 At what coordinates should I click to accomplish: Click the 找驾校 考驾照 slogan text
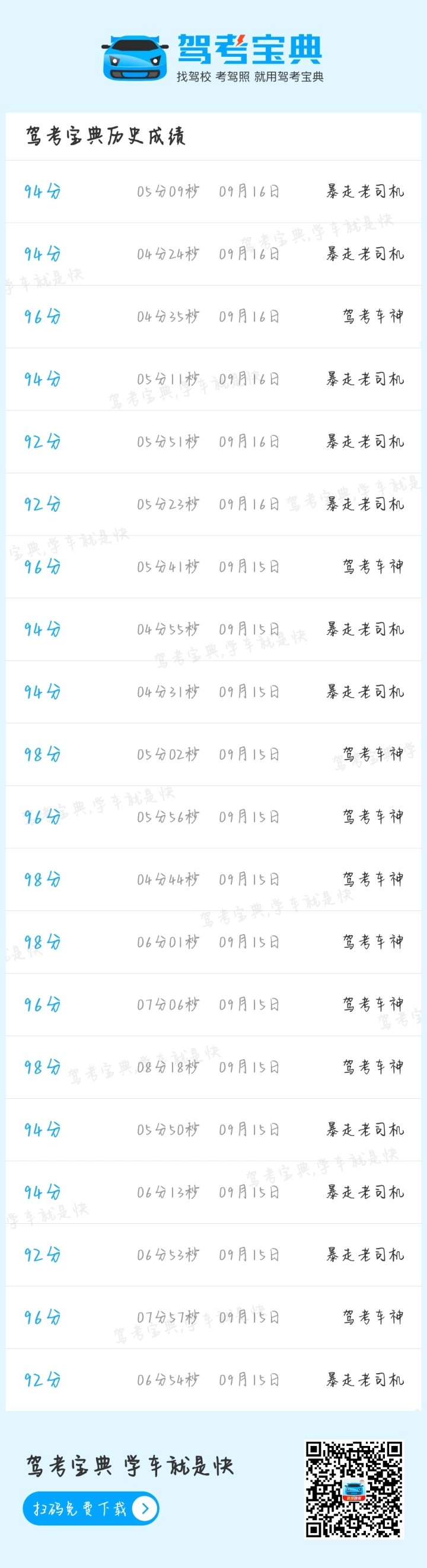click(213, 76)
